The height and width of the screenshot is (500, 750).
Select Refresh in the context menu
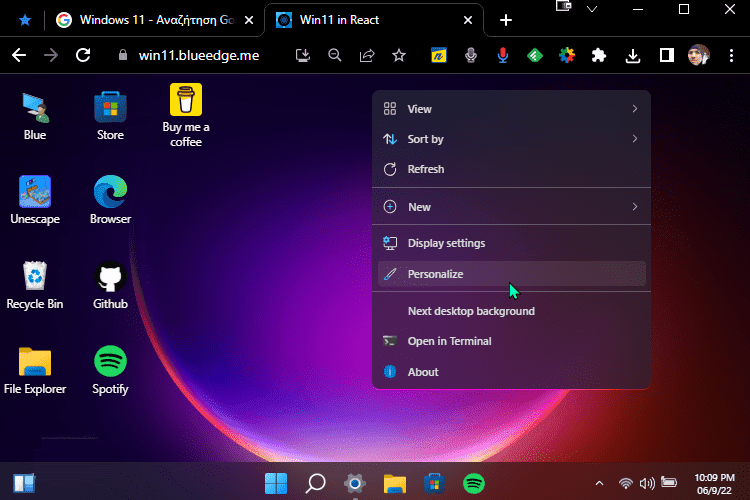[511, 169]
